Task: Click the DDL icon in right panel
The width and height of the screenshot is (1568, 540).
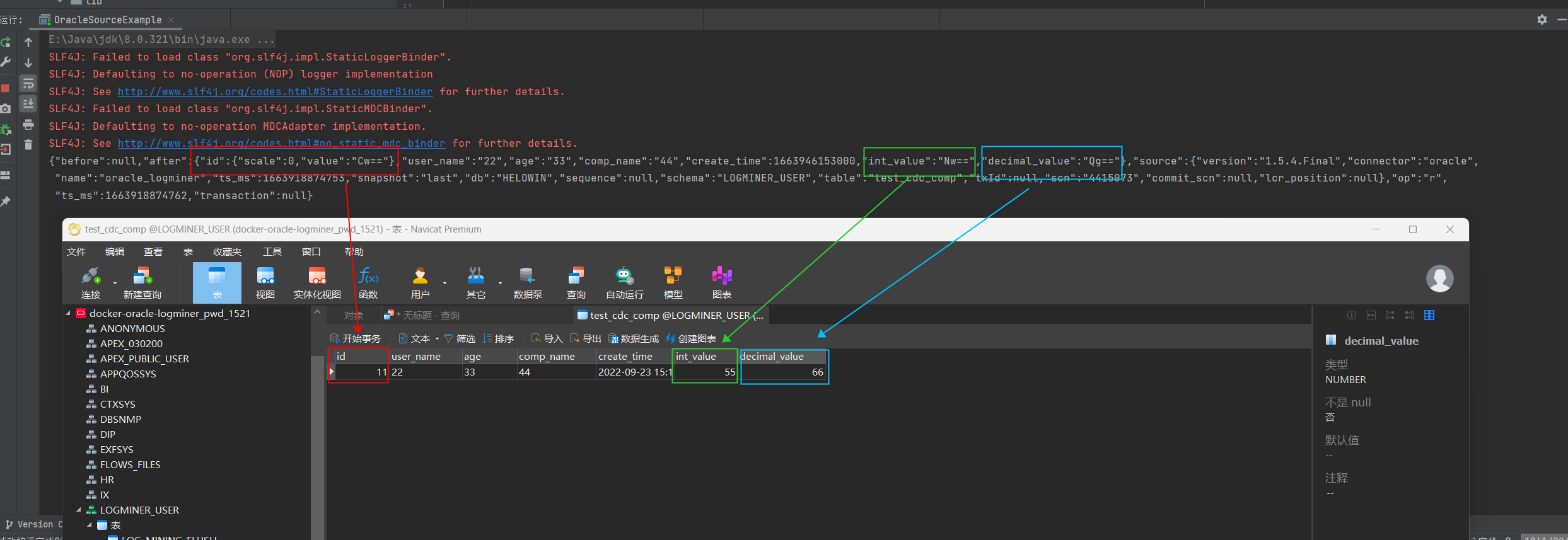Action: [1371, 315]
